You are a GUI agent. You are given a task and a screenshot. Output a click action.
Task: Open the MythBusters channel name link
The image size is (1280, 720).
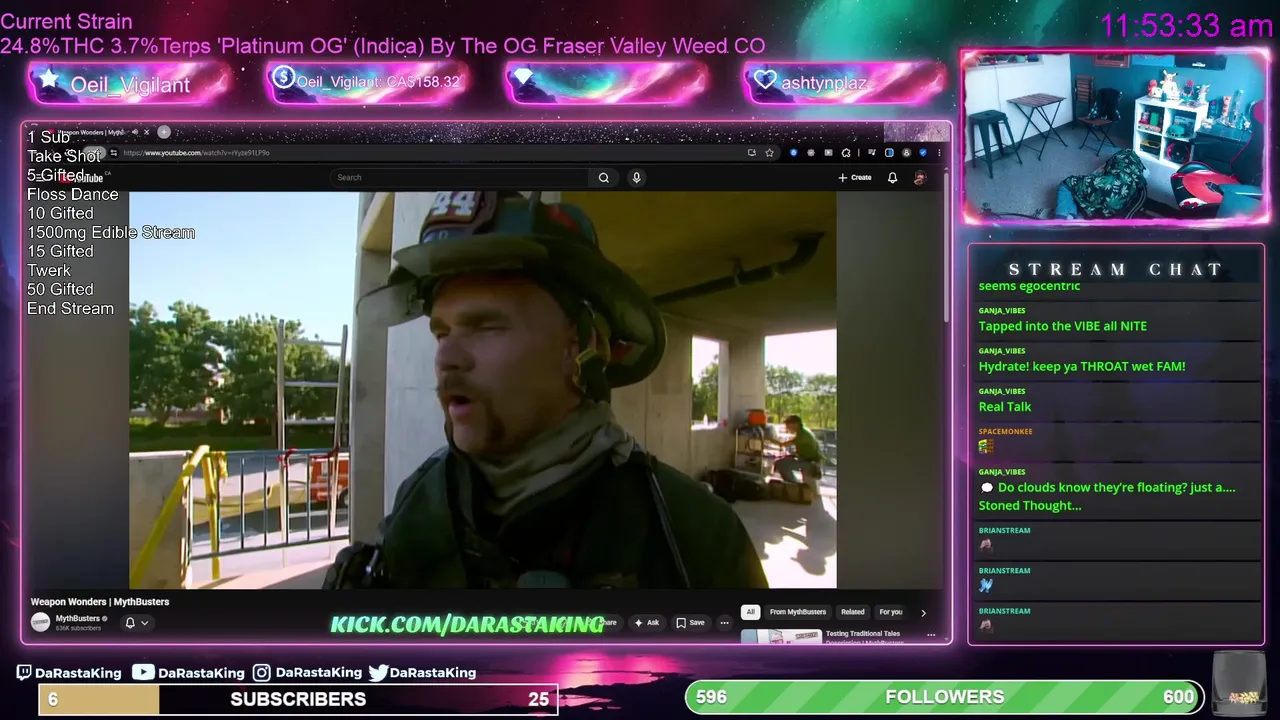click(x=78, y=618)
